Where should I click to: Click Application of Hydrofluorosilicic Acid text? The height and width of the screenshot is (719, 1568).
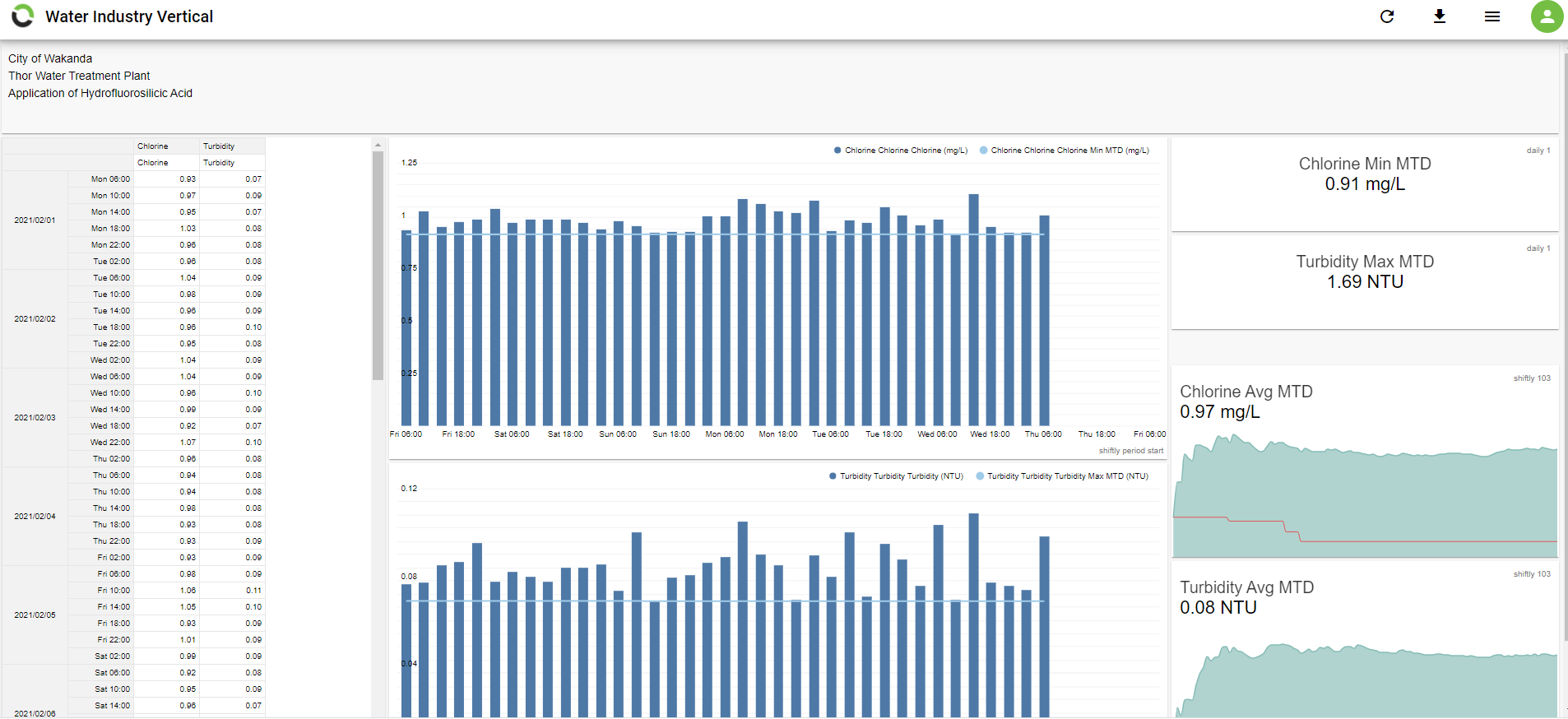(100, 93)
